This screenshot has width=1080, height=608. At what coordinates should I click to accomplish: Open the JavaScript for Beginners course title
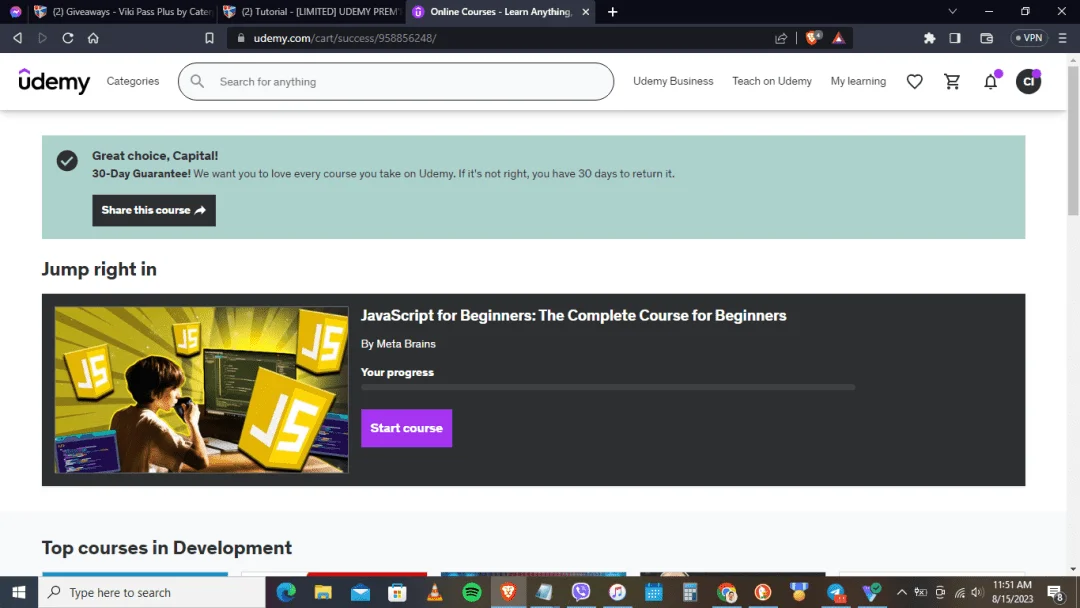tap(573, 315)
